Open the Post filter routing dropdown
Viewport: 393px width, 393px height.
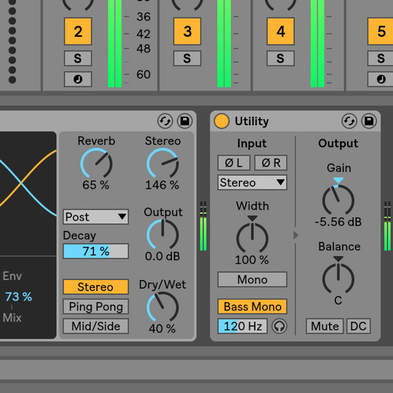point(96,217)
